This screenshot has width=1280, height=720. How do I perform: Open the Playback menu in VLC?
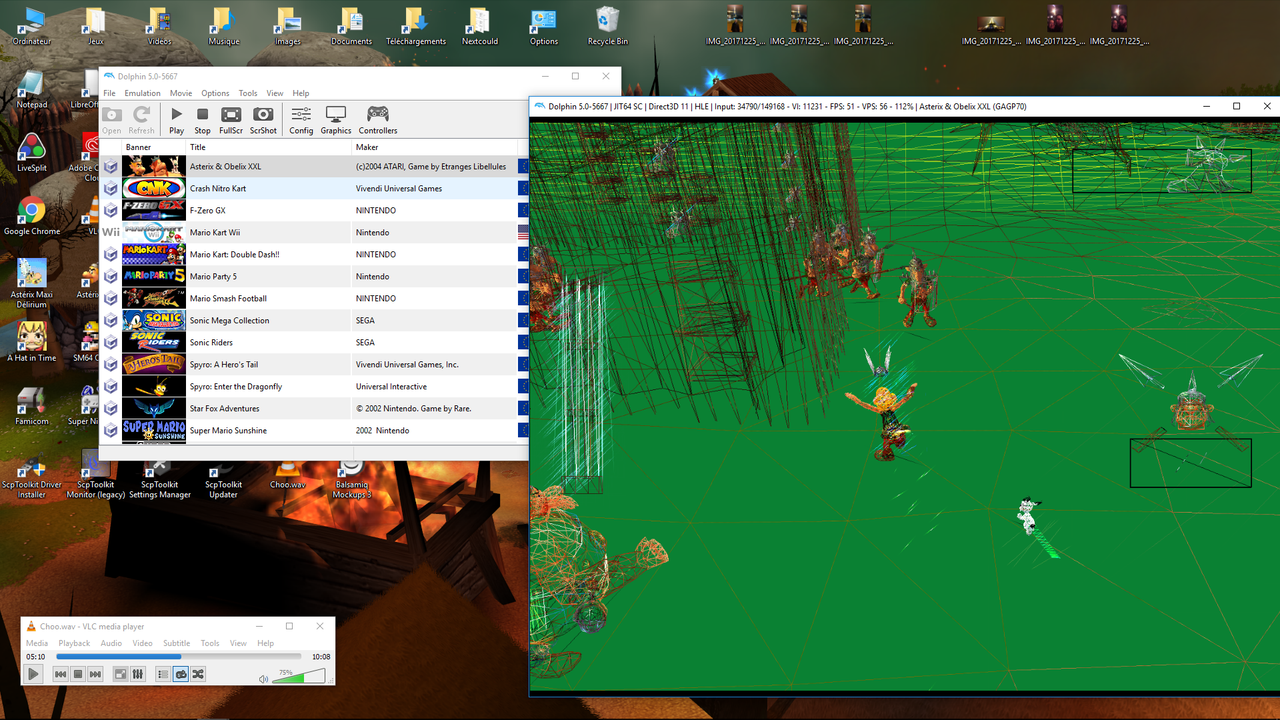74,643
